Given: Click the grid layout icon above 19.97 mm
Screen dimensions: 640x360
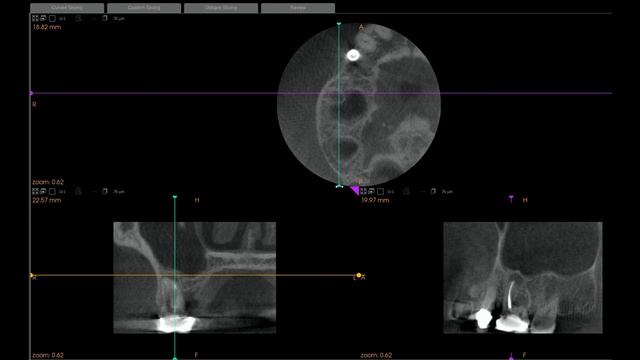Looking at the screenshot, I should pos(364,191).
